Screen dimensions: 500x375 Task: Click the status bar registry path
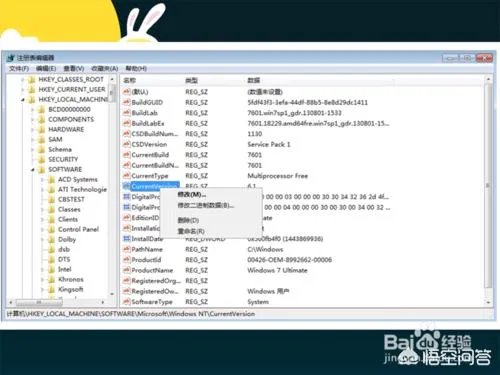coord(131,314)
